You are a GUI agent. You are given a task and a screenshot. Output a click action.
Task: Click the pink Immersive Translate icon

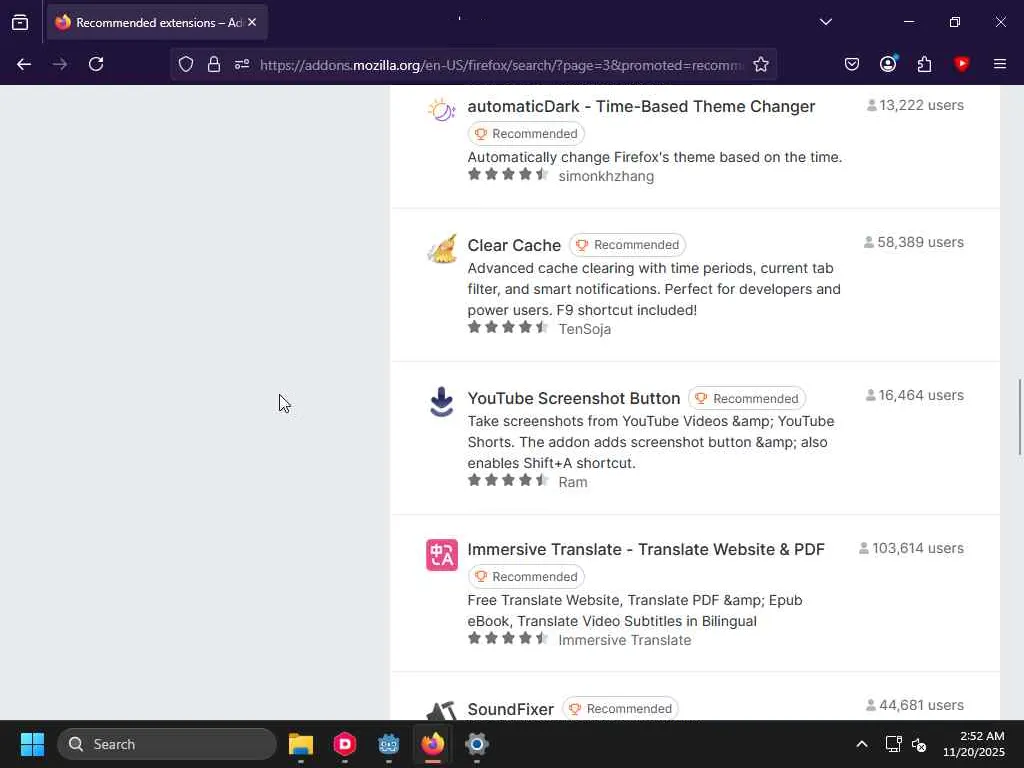coord(442,555)
